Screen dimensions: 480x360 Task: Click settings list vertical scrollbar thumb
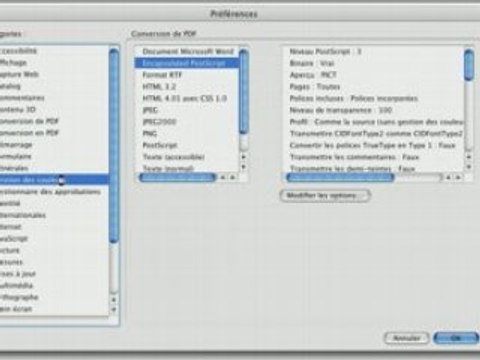469,65
